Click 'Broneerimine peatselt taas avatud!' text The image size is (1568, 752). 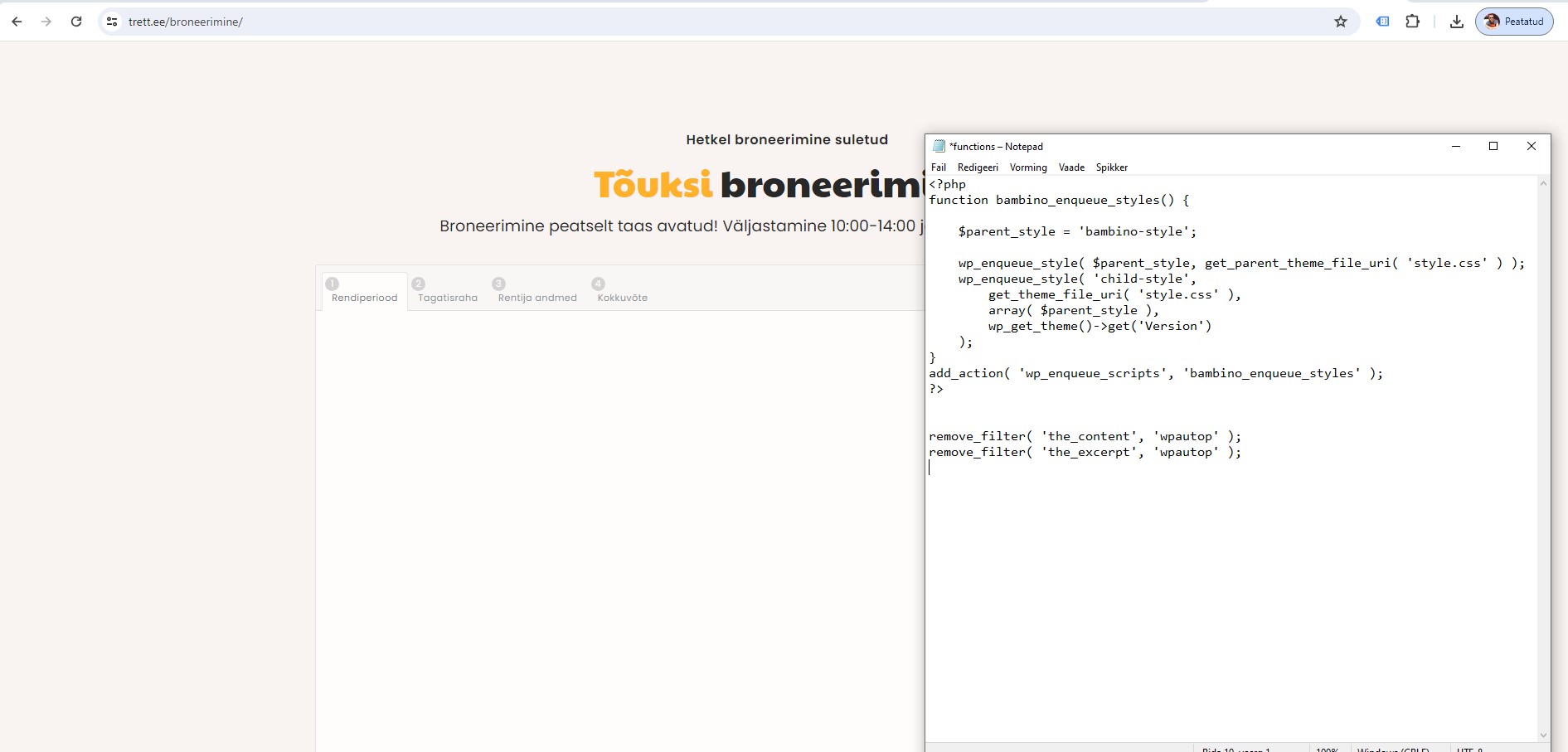tap(579, 226)
